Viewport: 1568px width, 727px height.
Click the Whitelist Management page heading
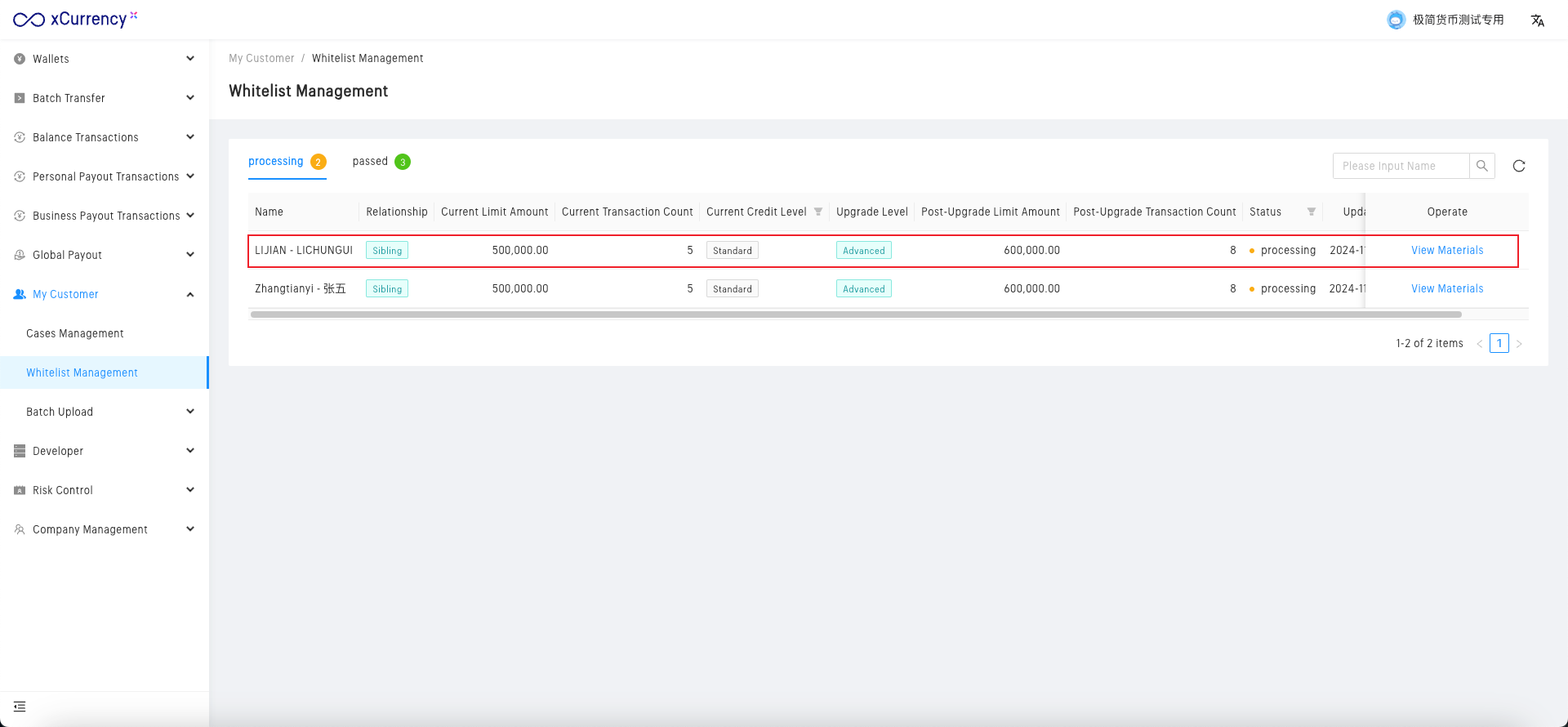[309, 91]
